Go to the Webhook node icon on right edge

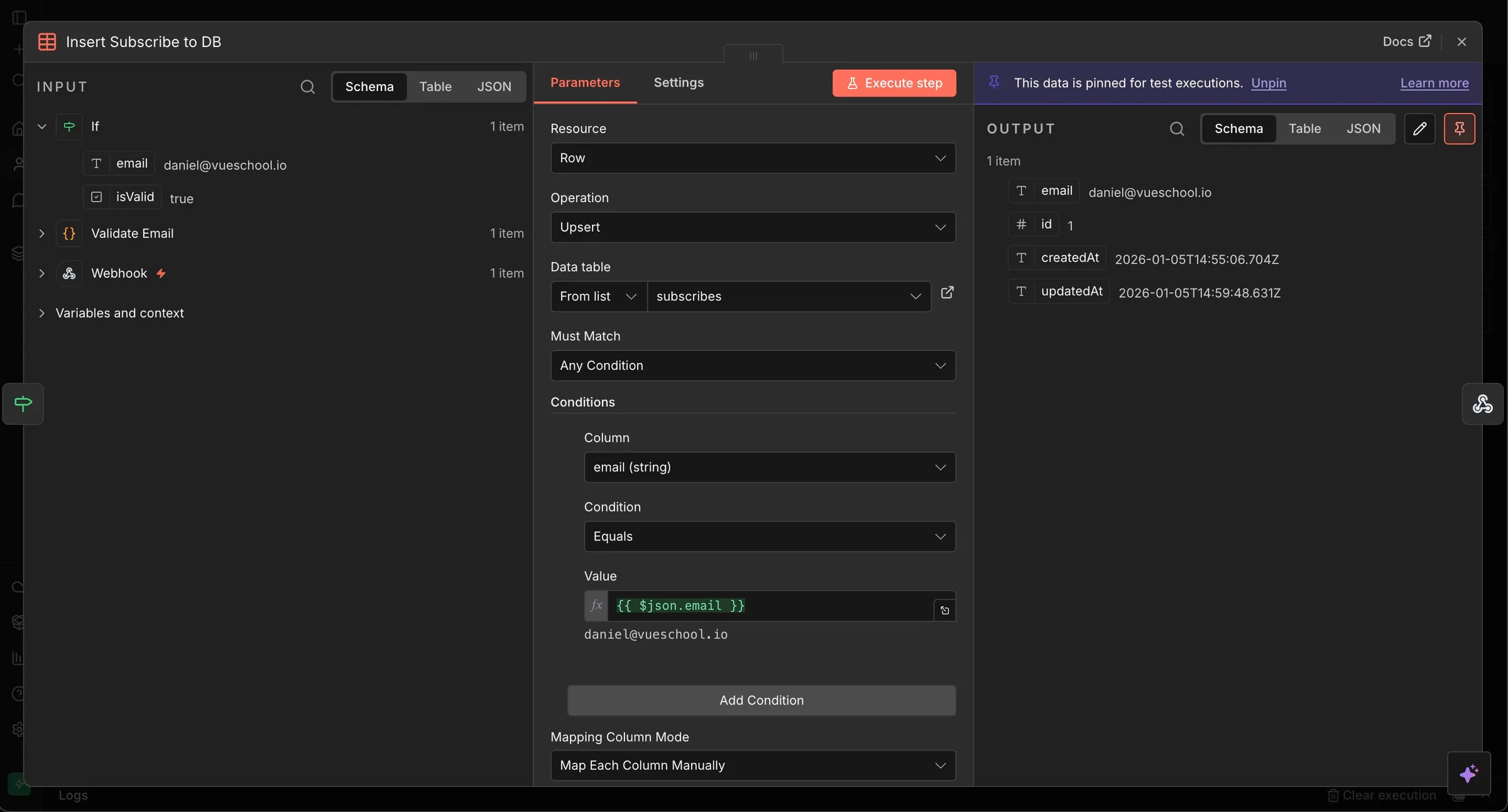click(x=1482, y=404)
